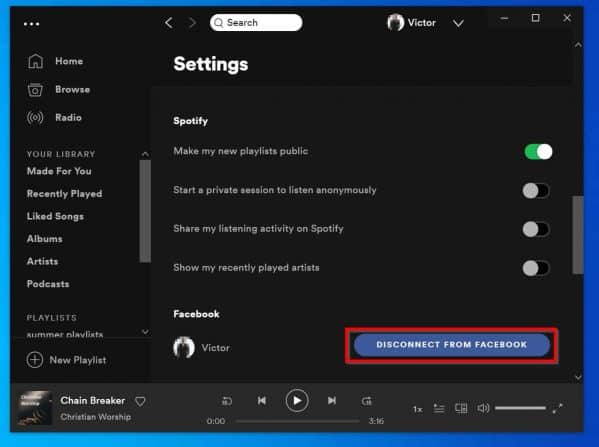The image size is (599, 447).
Task: Open Artists in library
Action: point(42,261)
